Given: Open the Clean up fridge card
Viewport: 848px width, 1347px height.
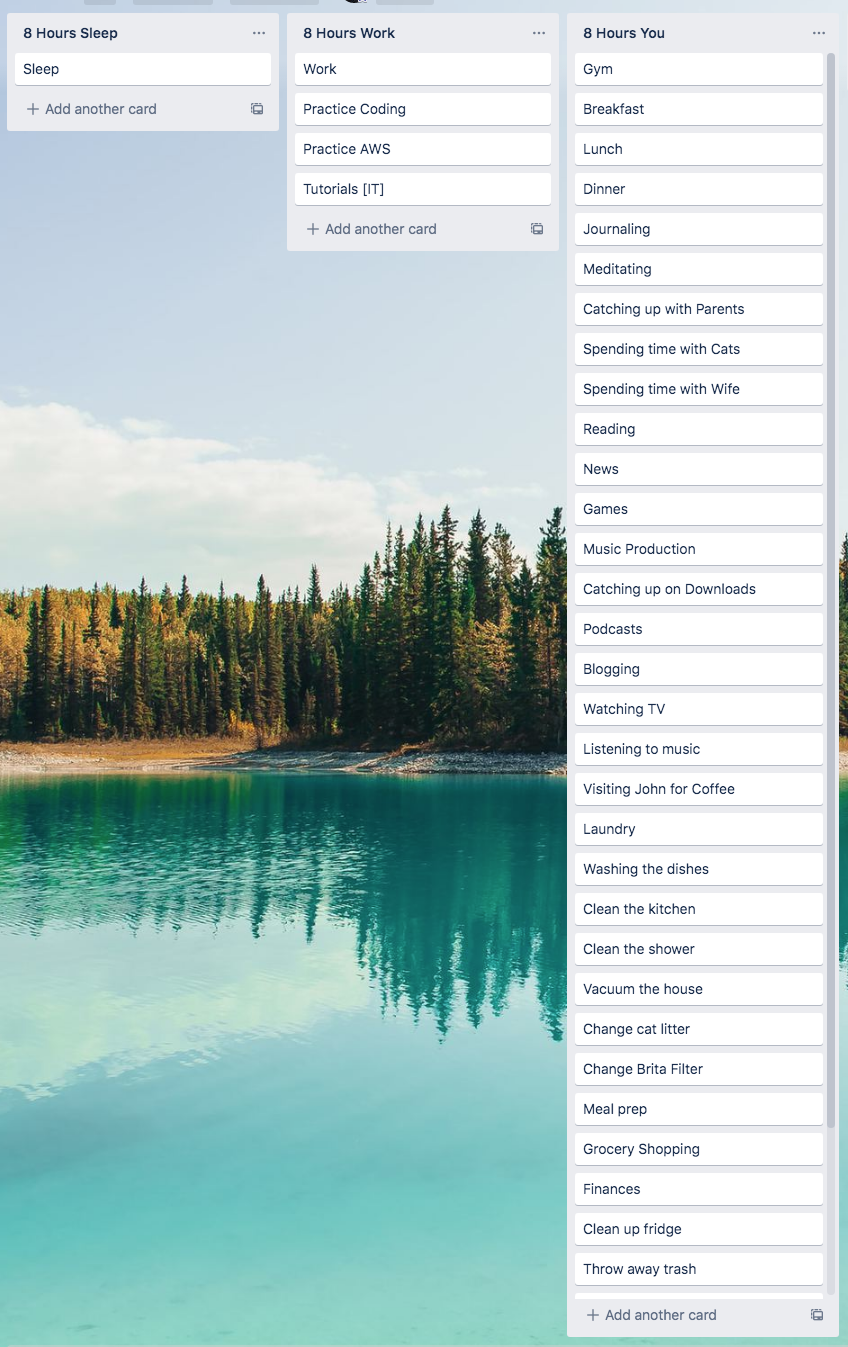Looking at the screenshot, I should tap(699, 1229).
